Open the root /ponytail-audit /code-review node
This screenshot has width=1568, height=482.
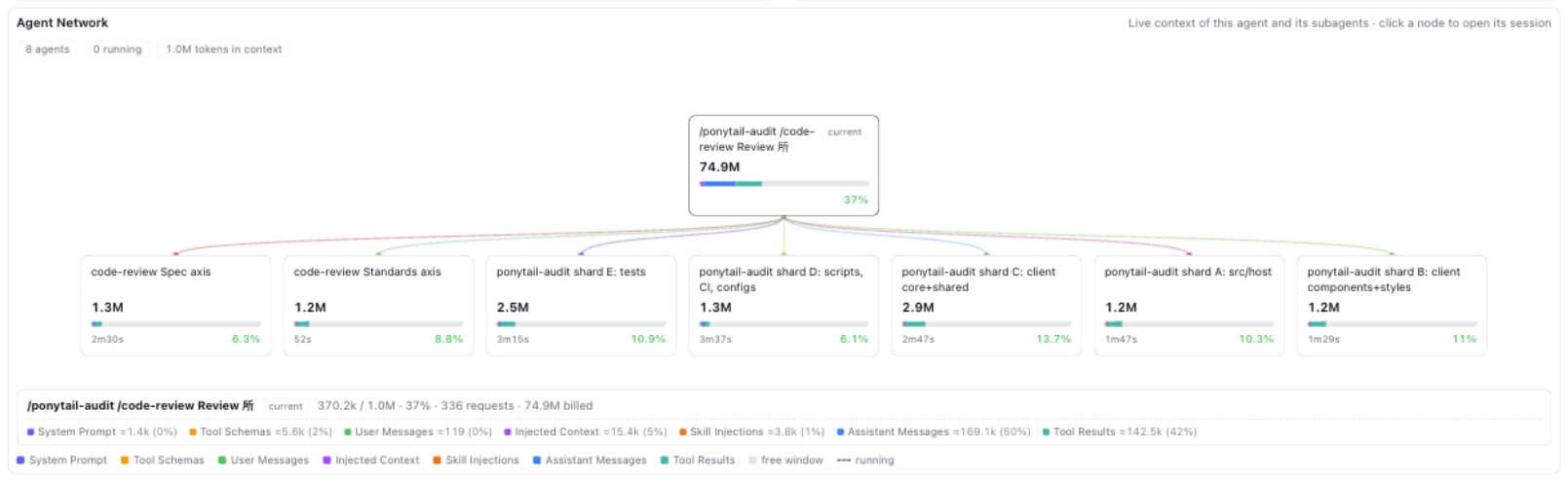pyautogui.click(x=784, y=166)
